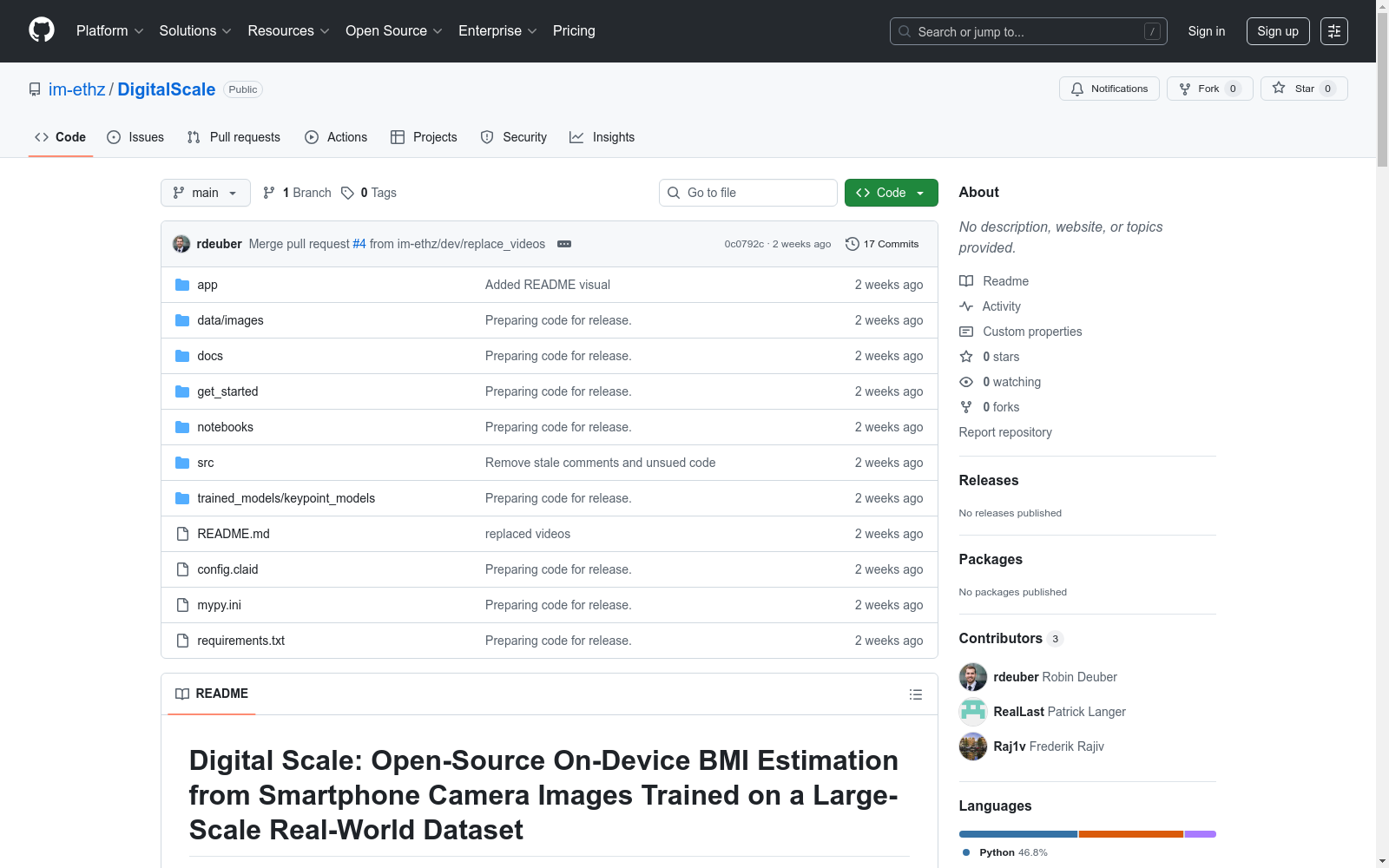Open the trained_models/keypoint_models folder
This screenshot has width=1389, height=868.
click(286, 498)
